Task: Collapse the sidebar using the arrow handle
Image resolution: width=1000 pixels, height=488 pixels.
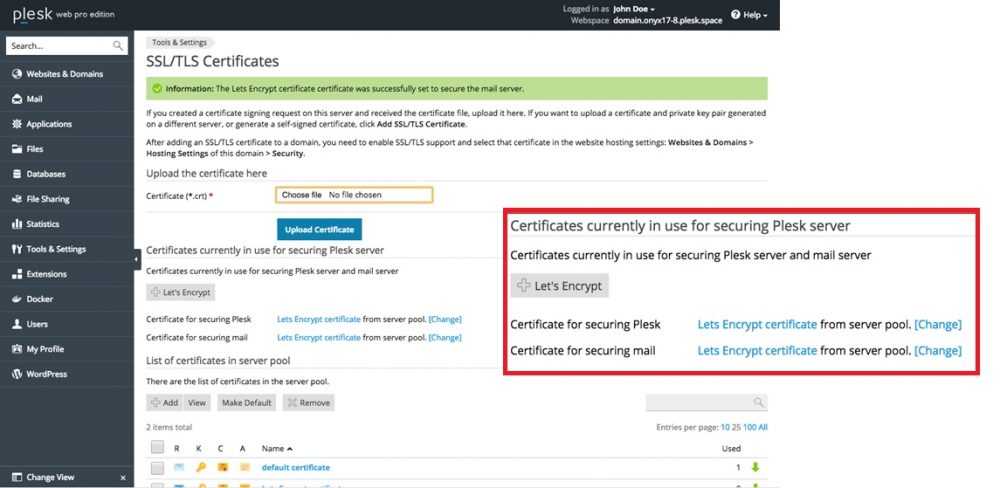Action: click(x=137, y=259)
